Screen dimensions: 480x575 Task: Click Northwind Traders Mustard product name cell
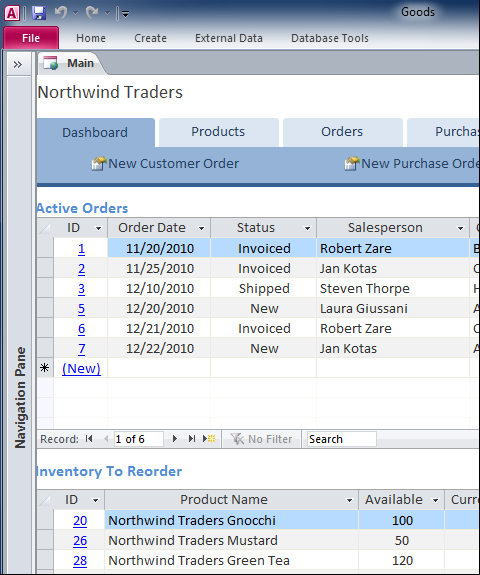pos(231,541)
